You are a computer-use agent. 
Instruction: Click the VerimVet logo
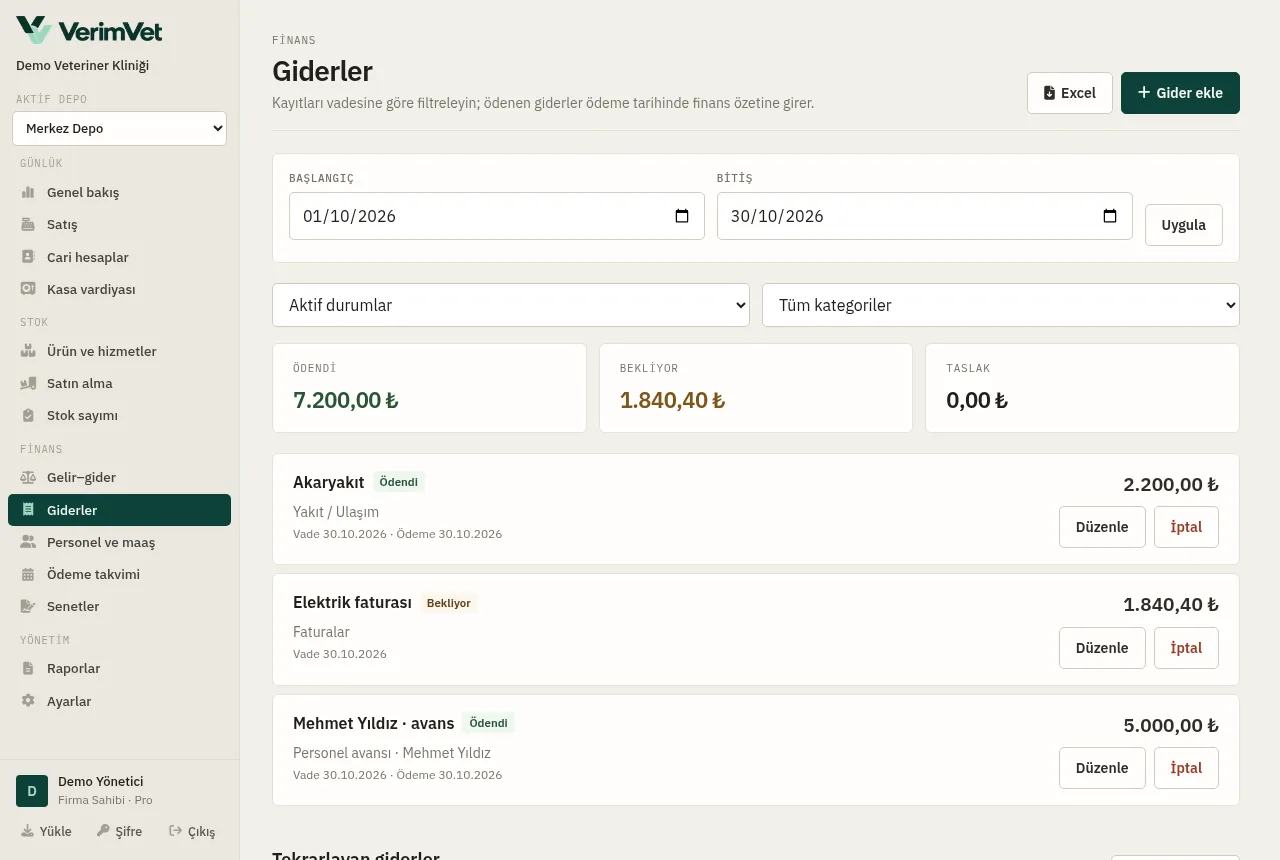89,30
